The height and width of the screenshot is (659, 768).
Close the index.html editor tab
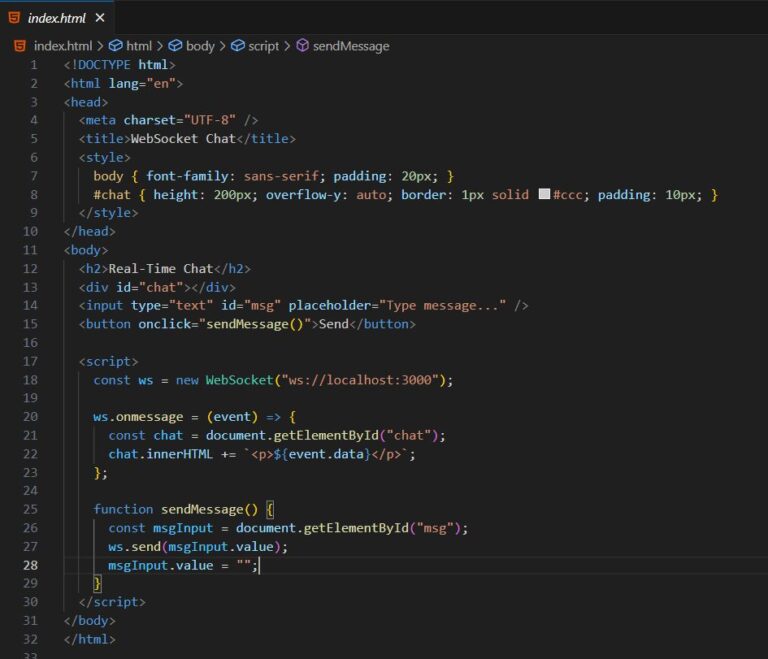pos(99,18)
